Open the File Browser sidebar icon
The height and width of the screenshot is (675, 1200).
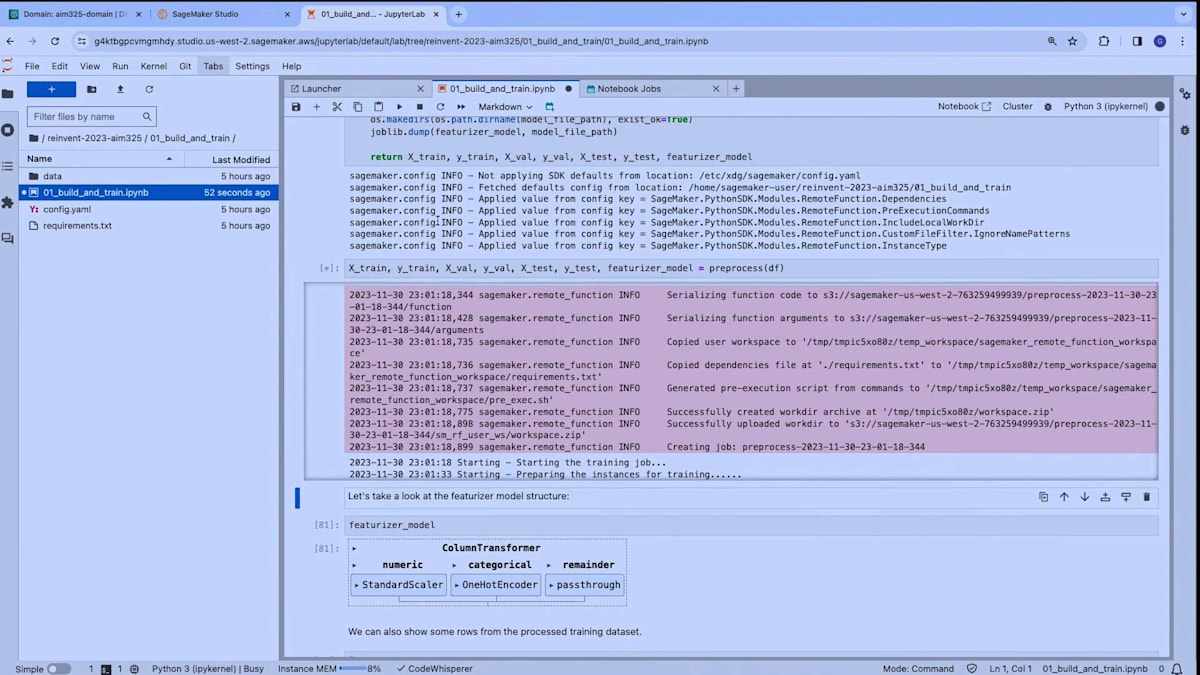pos(8,94)
